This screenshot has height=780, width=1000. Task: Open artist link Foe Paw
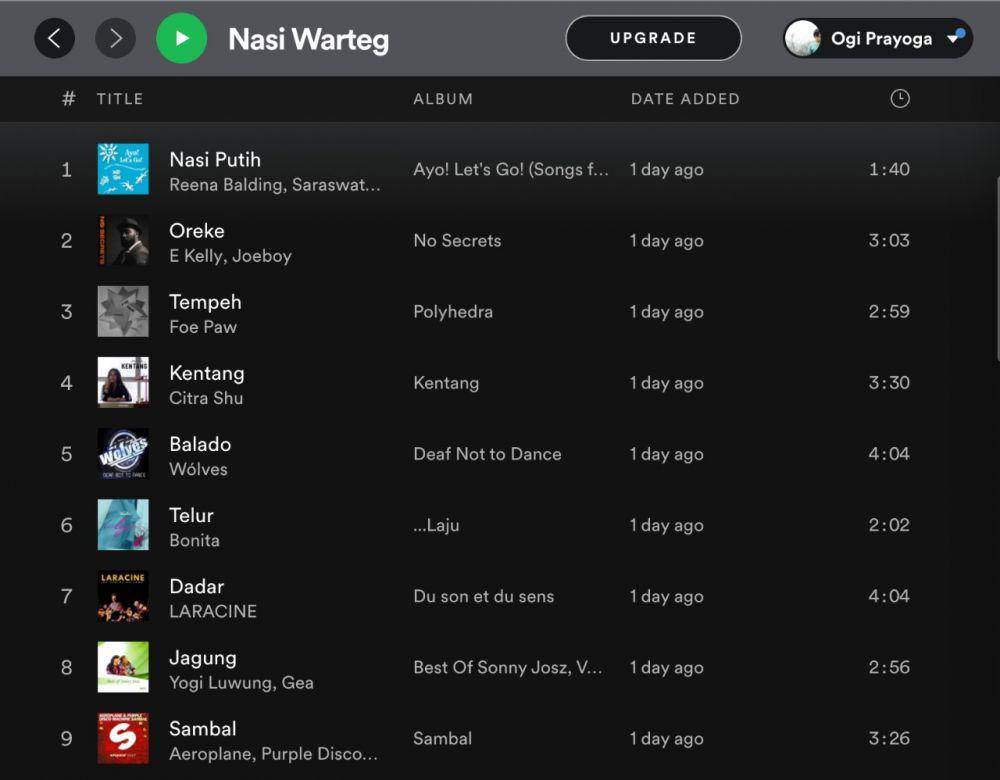pyautogui.click(x=203, y=327)
